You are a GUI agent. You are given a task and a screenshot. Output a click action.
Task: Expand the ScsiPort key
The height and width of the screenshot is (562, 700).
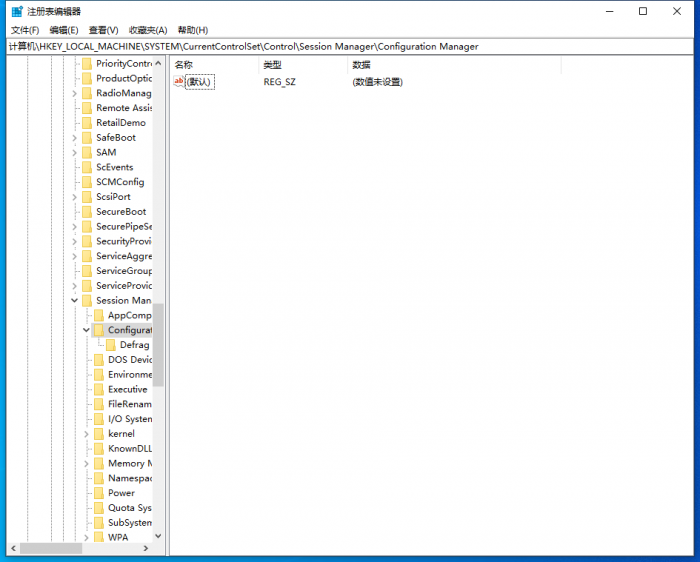pyautogui.click(x=75, y=197)
